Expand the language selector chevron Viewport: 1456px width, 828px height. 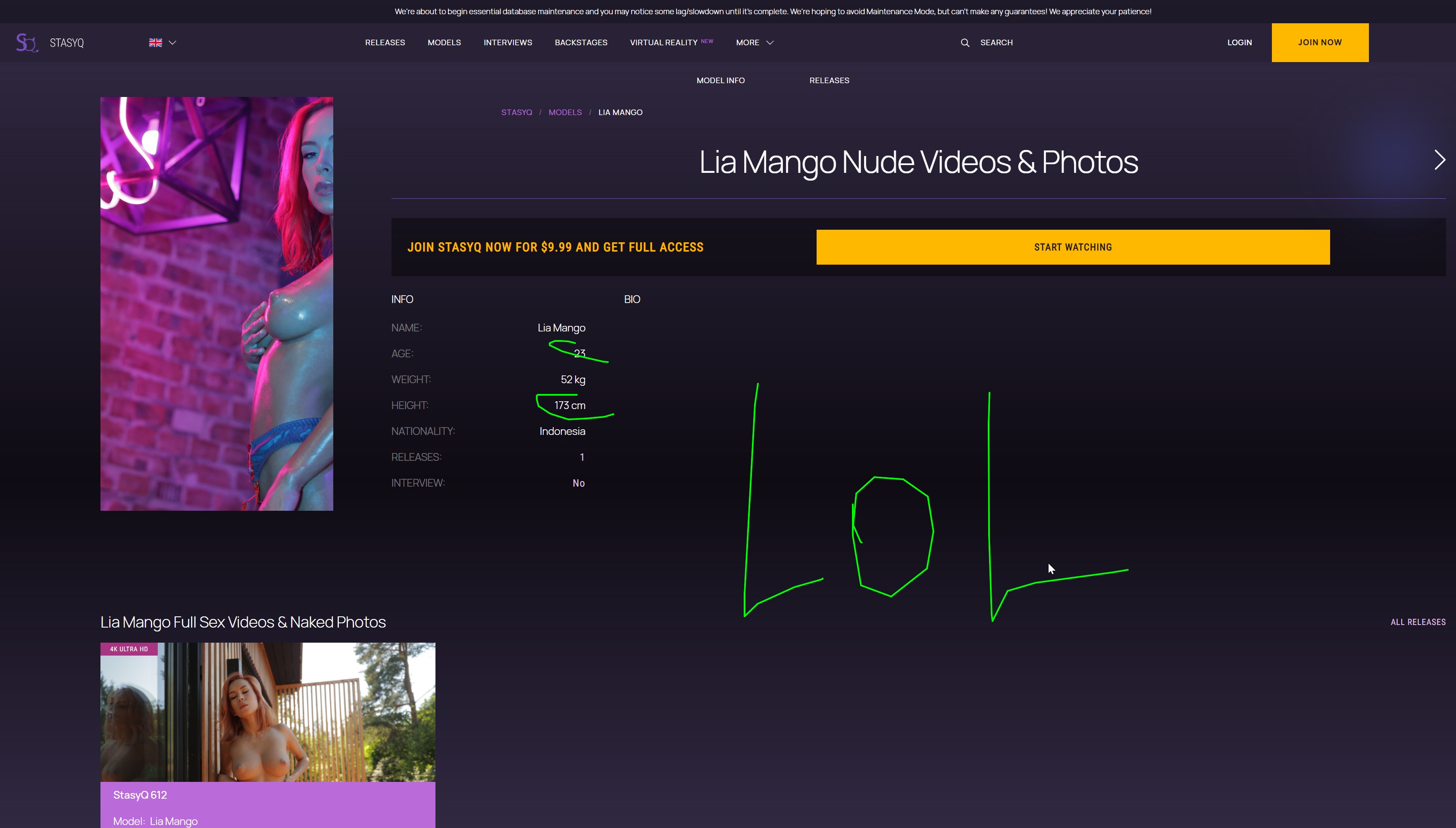(173, 43)
